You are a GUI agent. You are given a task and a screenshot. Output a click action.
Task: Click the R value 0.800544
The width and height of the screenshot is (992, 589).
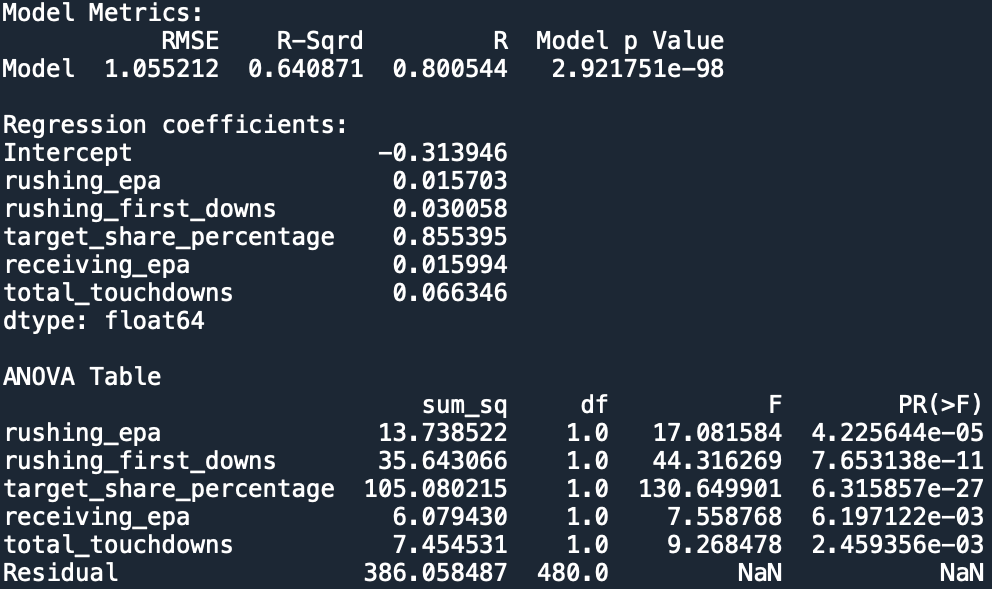449,69
